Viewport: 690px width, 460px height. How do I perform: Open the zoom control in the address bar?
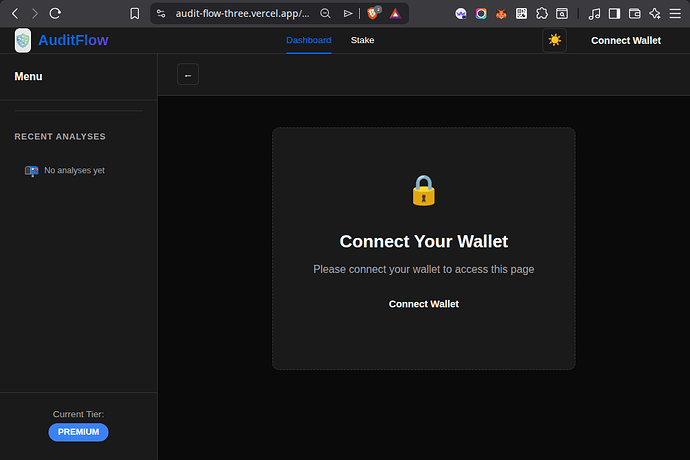tap(325, 14)
